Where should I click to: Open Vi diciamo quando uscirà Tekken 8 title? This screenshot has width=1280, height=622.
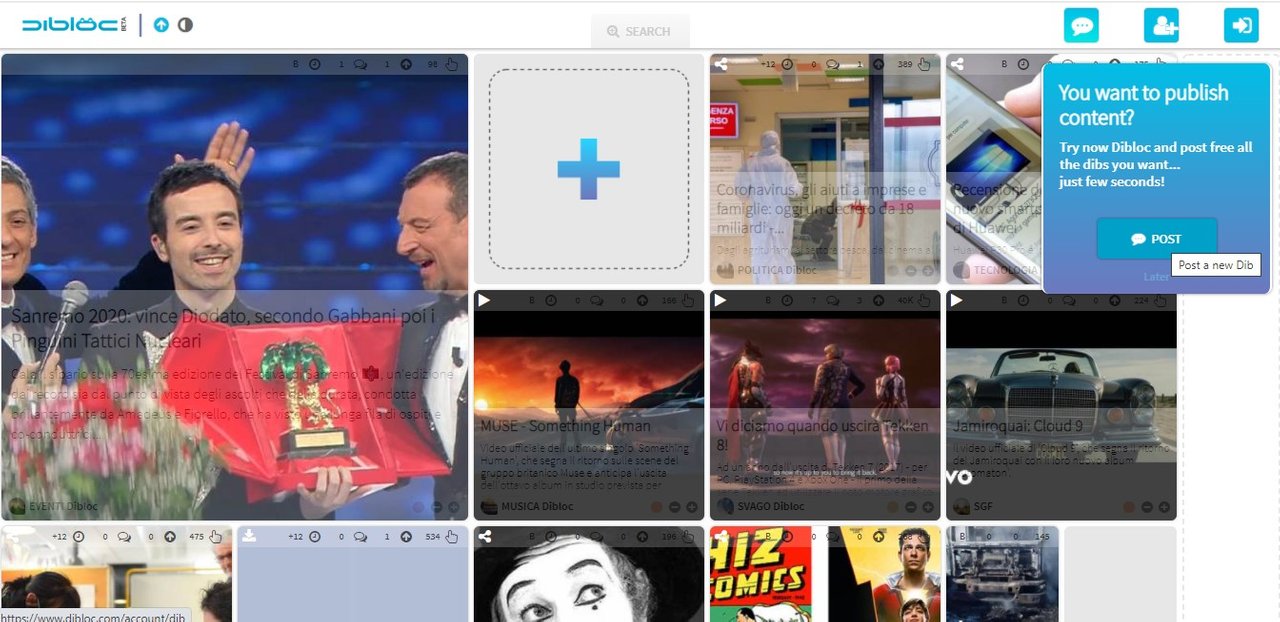click(x=822, y=435)
